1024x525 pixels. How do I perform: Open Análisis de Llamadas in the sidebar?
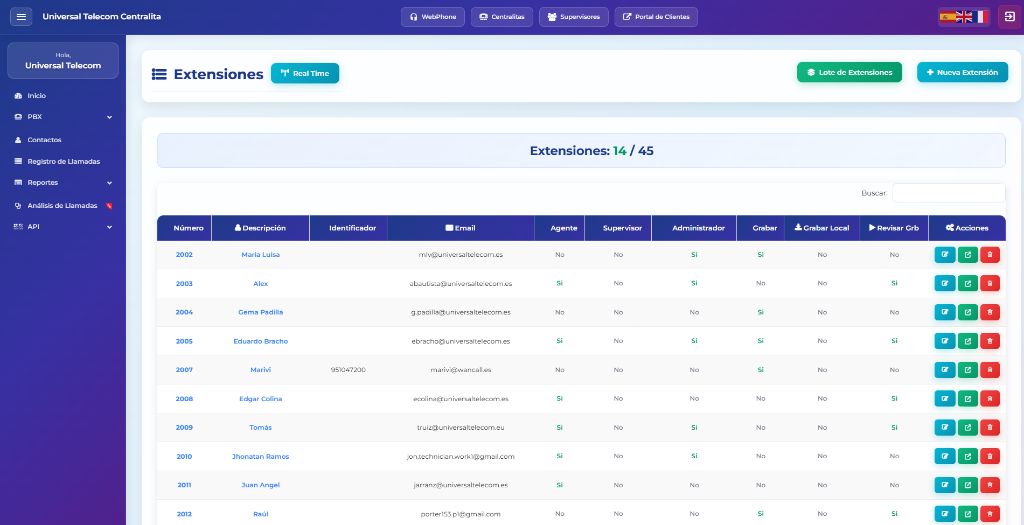(62, 205)
